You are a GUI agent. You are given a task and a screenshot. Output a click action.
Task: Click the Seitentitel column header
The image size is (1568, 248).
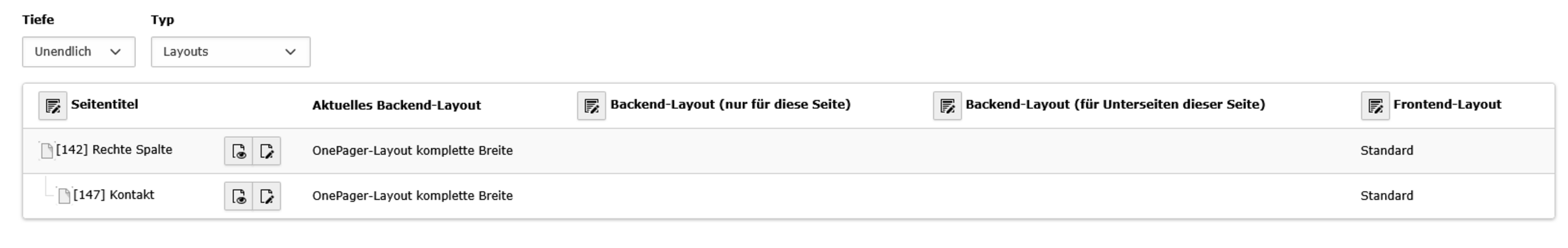pyautogui.click(x=105, y=105)
